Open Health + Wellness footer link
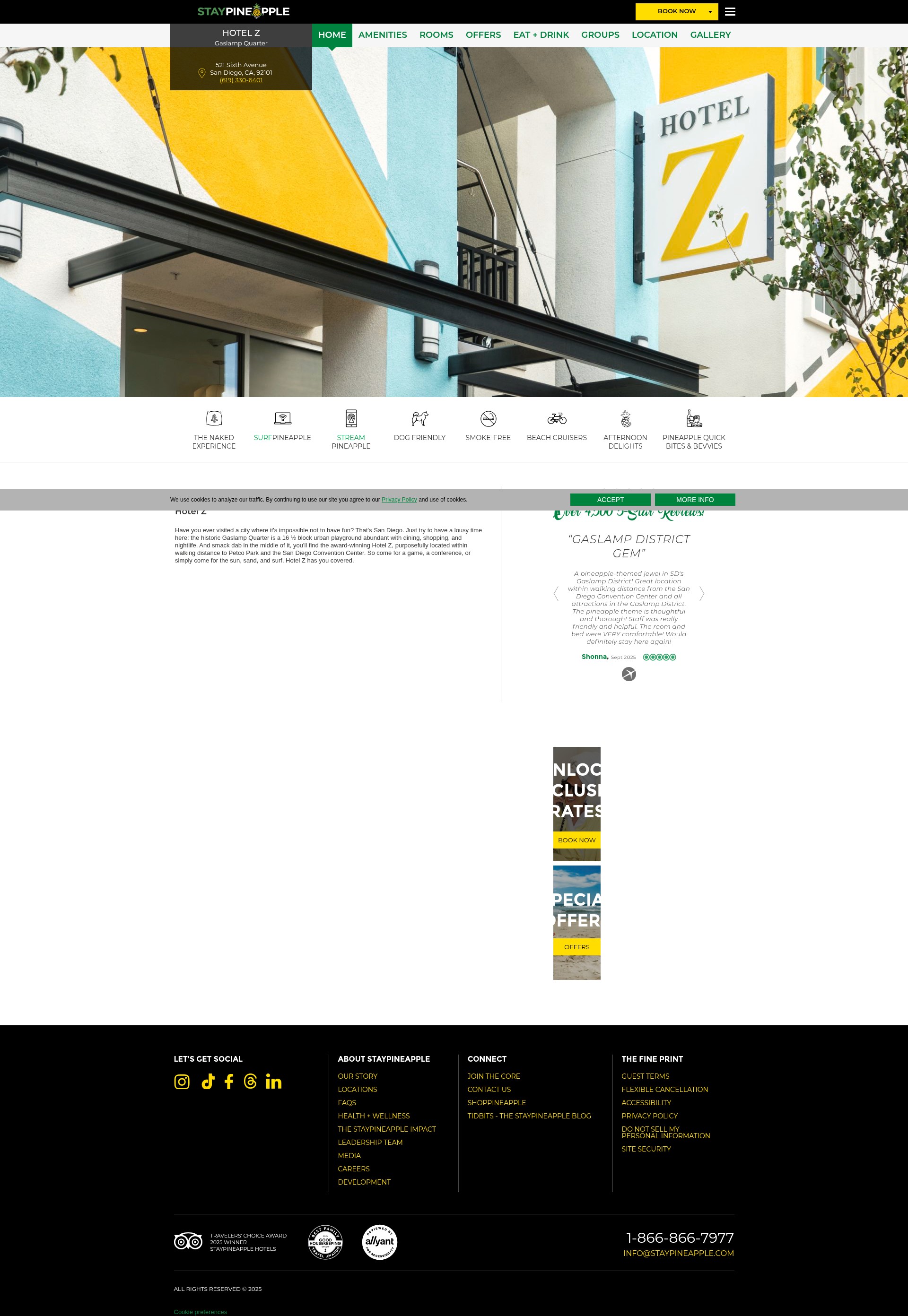The height and width of the screenshot is (1316, 908). click(374, 1116)
